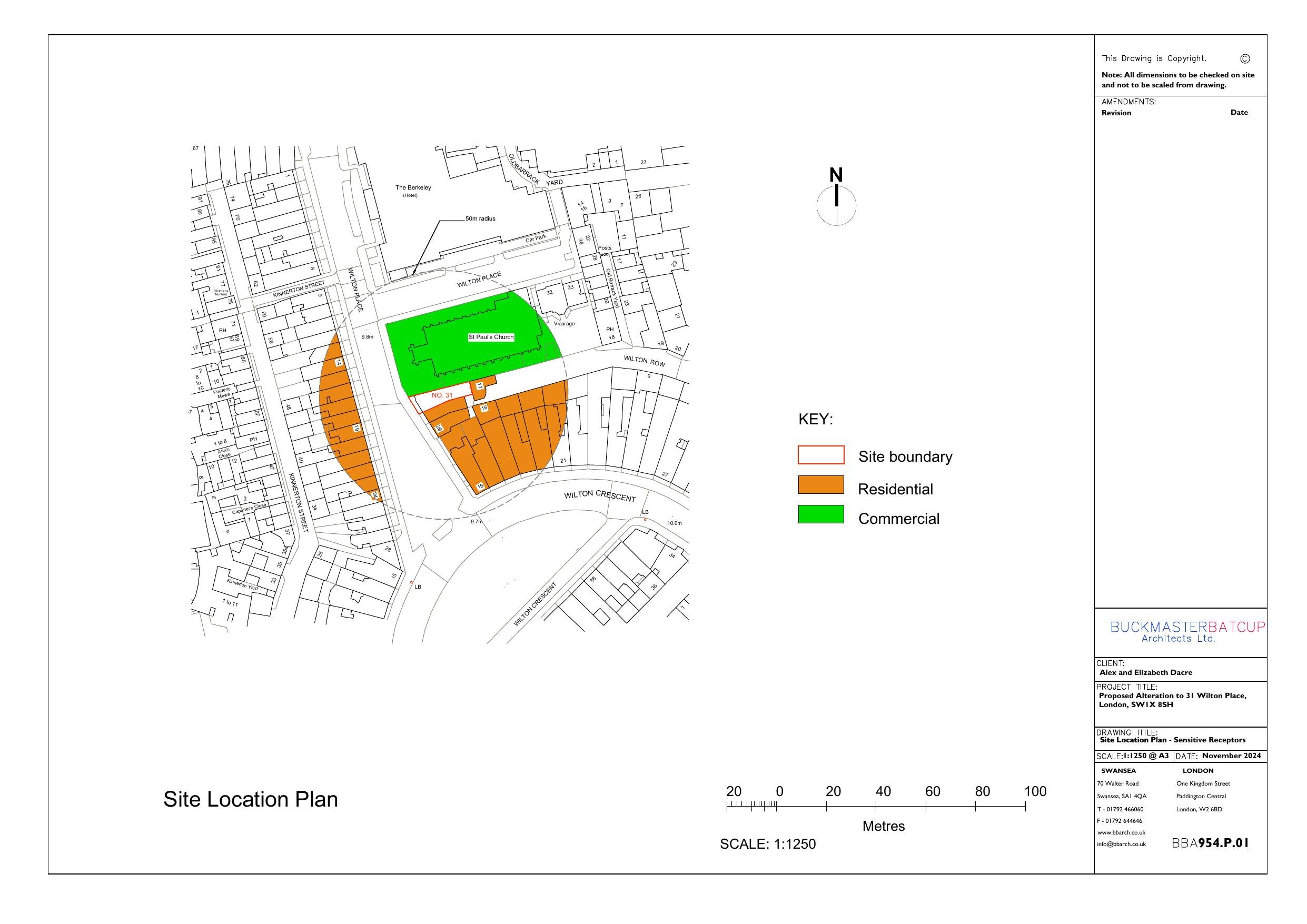Click the SCALE: 1:1250 text below scale bar
This screenshot has width=1307, height=924.
[767, 844]
